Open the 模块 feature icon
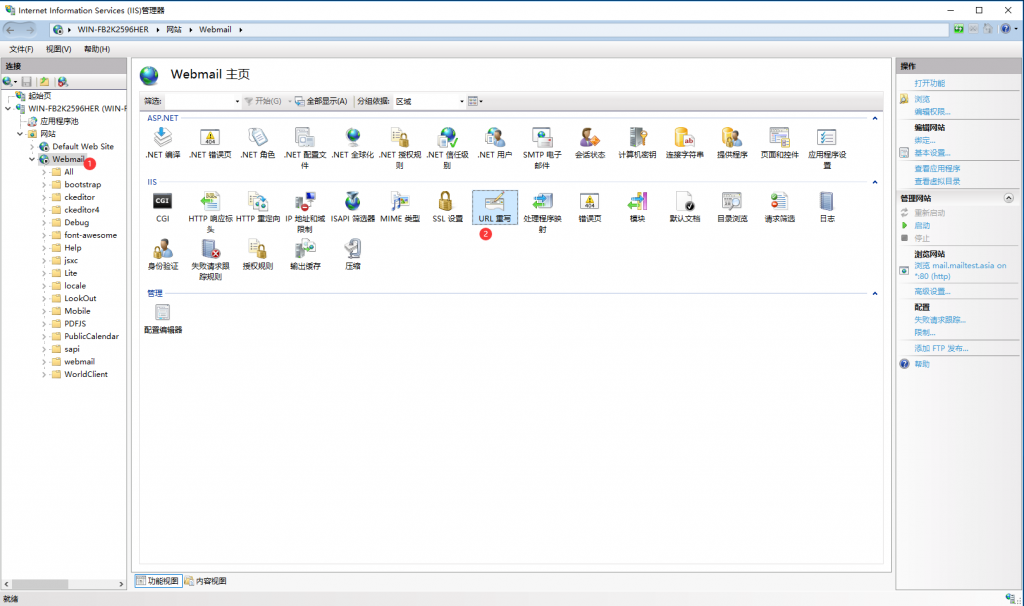This screenshot has height=606, width=1024. click(637, 207)
